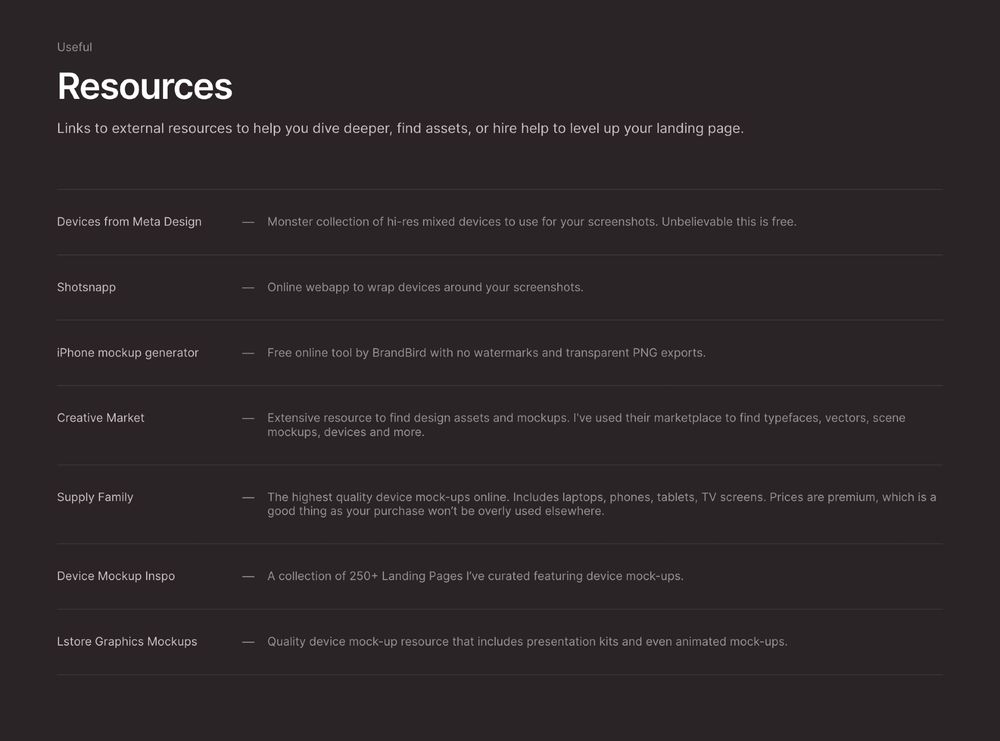The height and width of the screenshot is (741, 1000).
Task: Click the iPhone mockup generator link
Action: coord(128,353)
